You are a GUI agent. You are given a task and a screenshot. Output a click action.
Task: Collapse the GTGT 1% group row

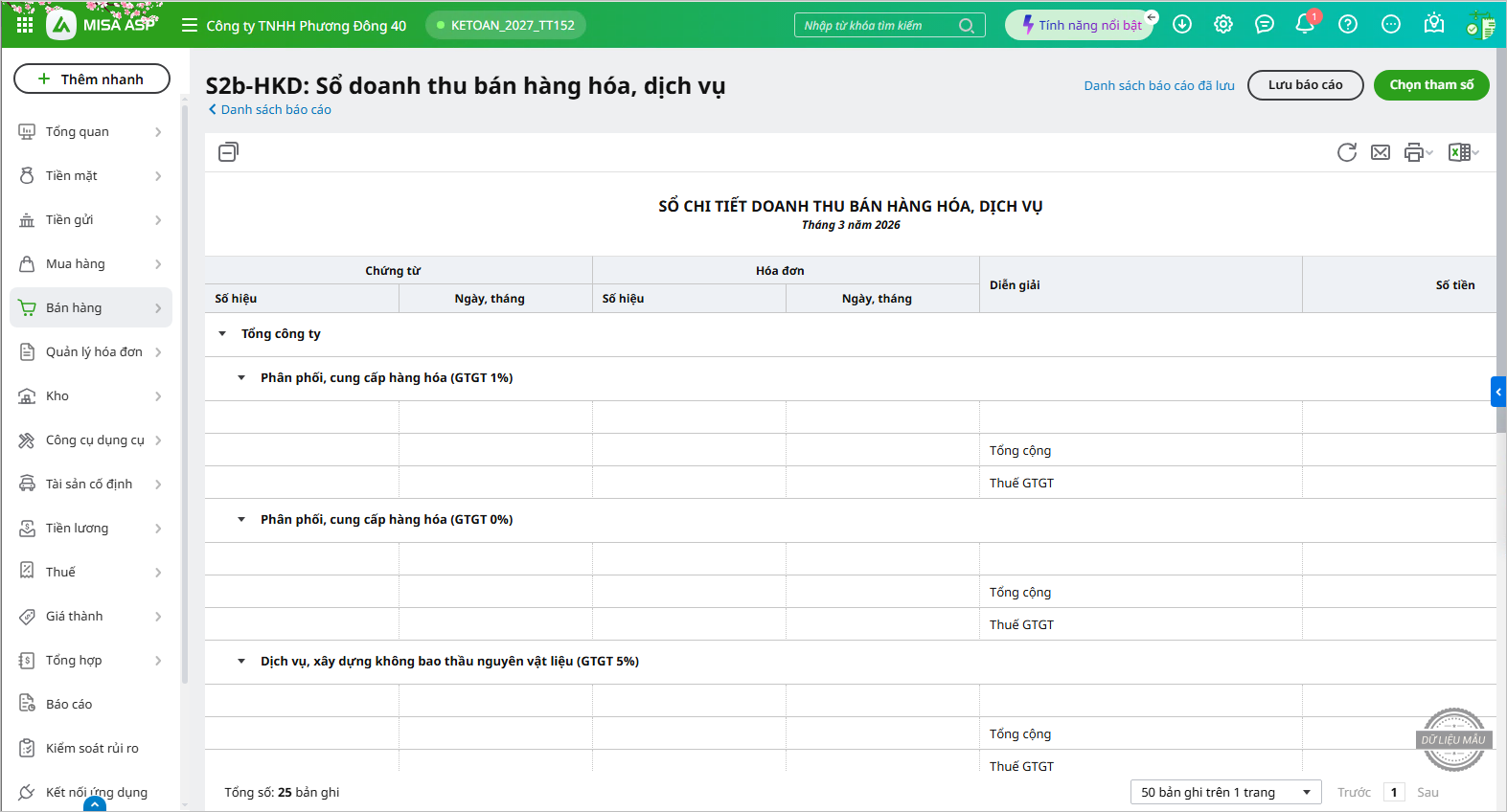point(241,378)
